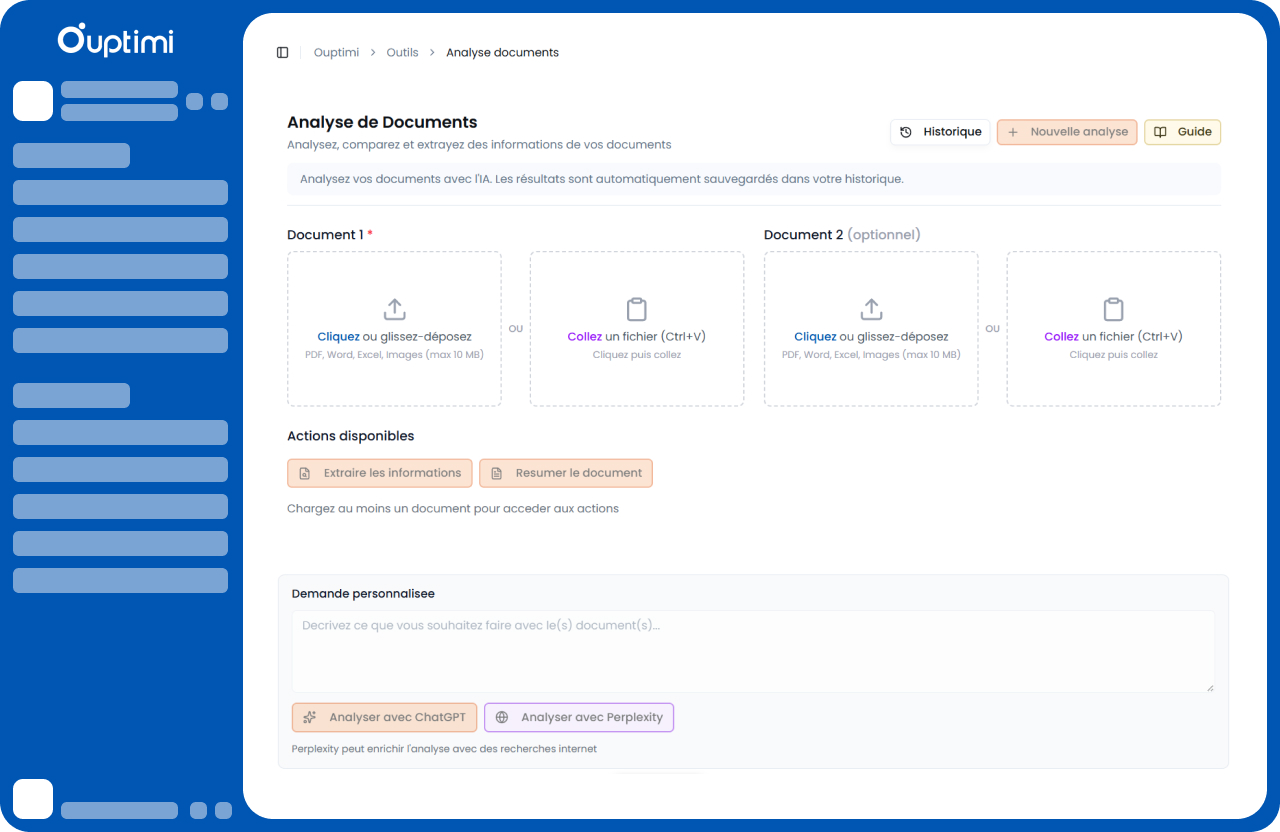Image resolution: width=1280 pixels, height=832 pixels.
Task: Click the sidebar collapse icon near breadcrumb
Action: 282,52
